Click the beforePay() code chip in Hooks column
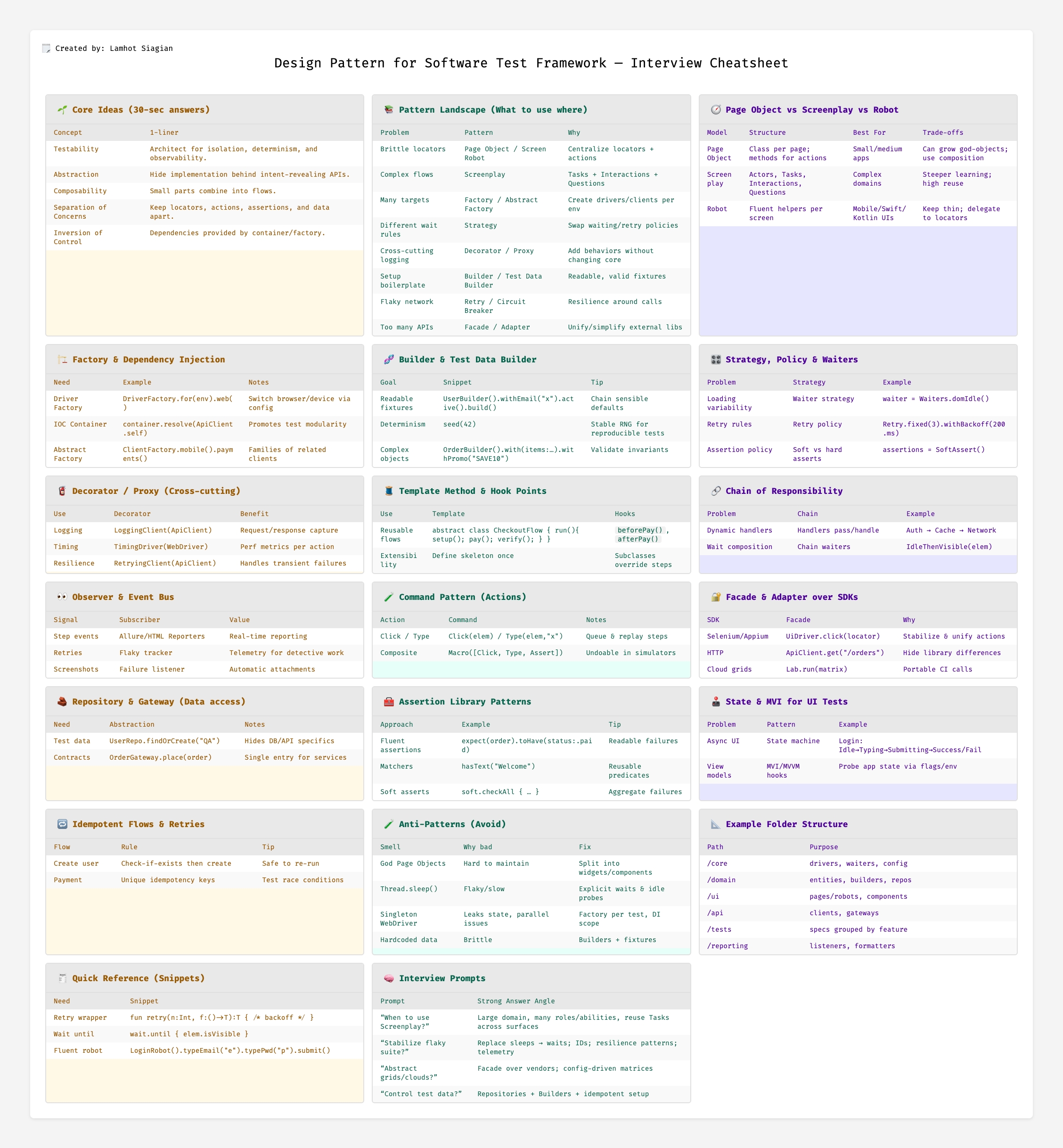Viewport: 1063px width, 1148px height. pyautogui.click(x=640, y=530)
